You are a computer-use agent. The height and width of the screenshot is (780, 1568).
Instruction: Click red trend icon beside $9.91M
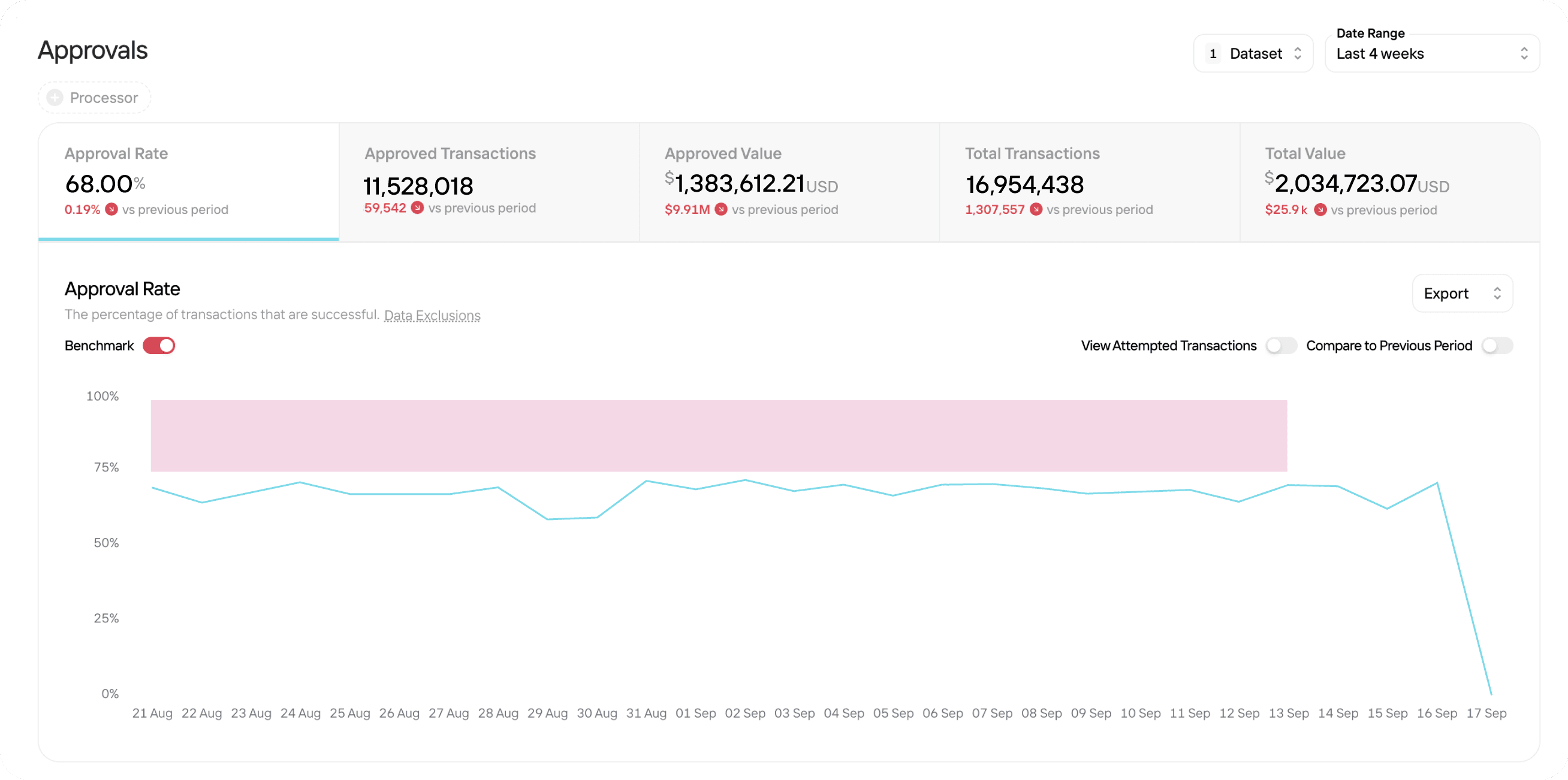click(x=720, y=209)
